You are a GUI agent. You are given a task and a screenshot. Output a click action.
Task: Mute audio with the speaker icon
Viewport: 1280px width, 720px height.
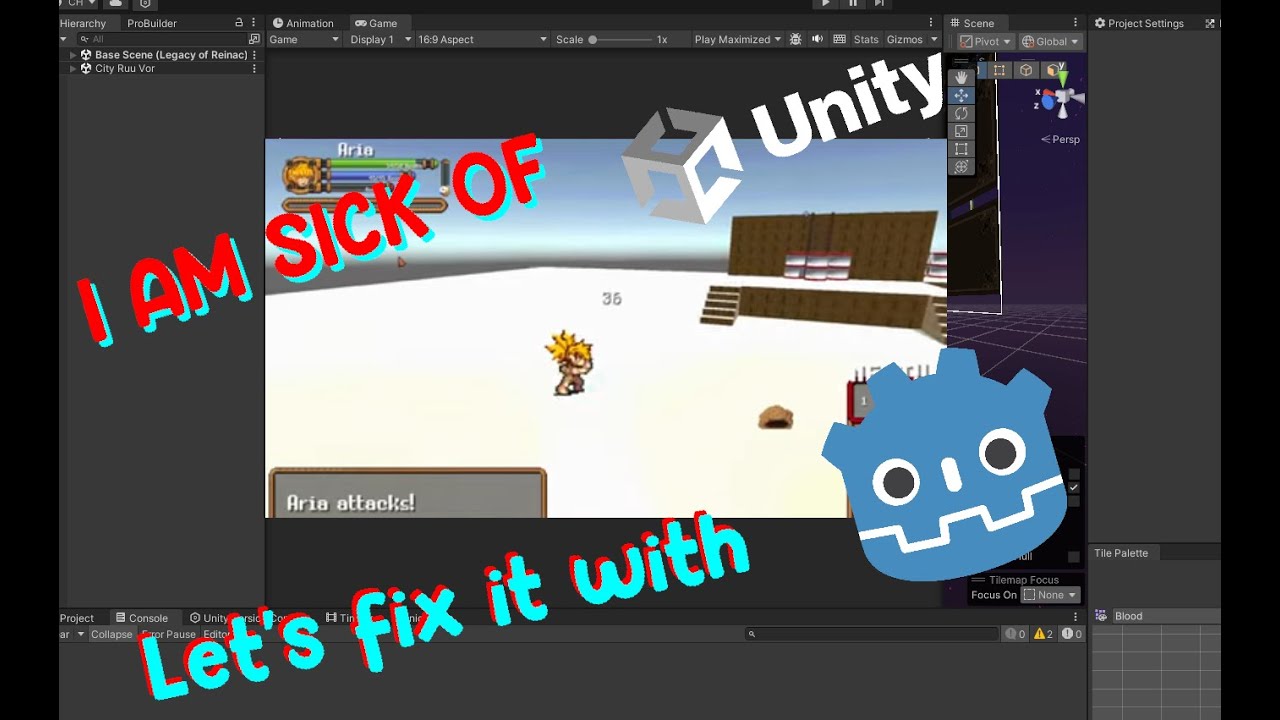817,39
